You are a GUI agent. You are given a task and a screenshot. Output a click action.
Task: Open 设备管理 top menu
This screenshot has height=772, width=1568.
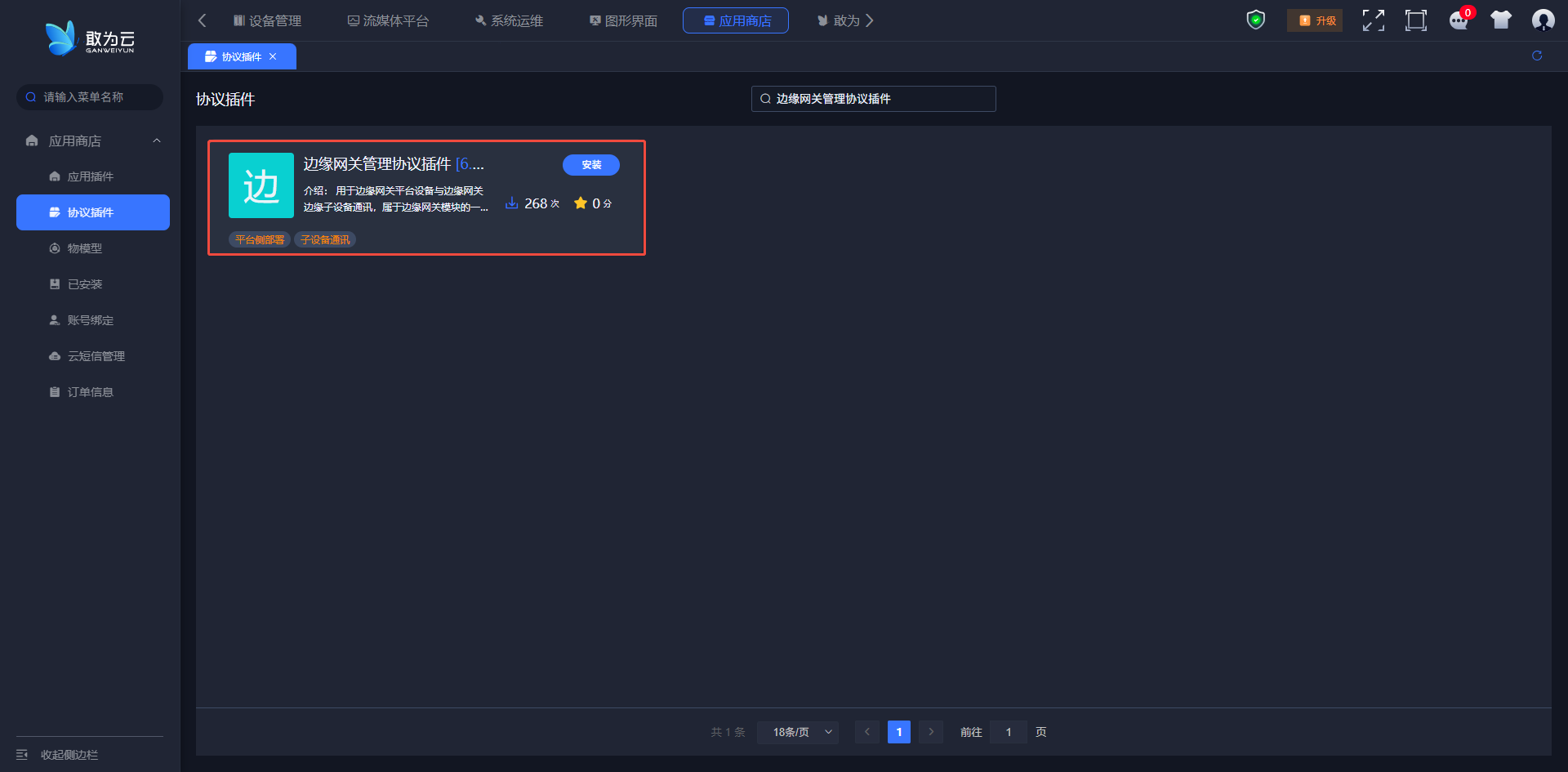click(x=267, y=20)
